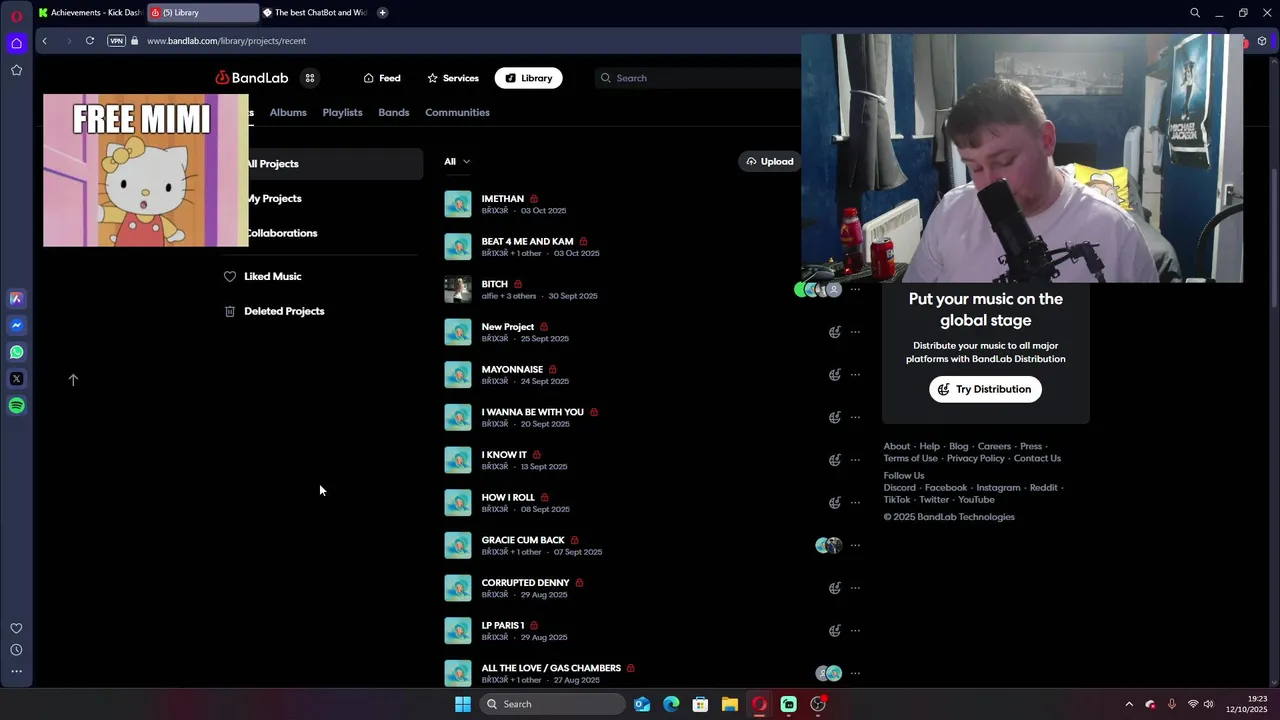Open Opera bookmarks star in sidebar
This screenshot has height=720, width=1280.
pos(16,70)
